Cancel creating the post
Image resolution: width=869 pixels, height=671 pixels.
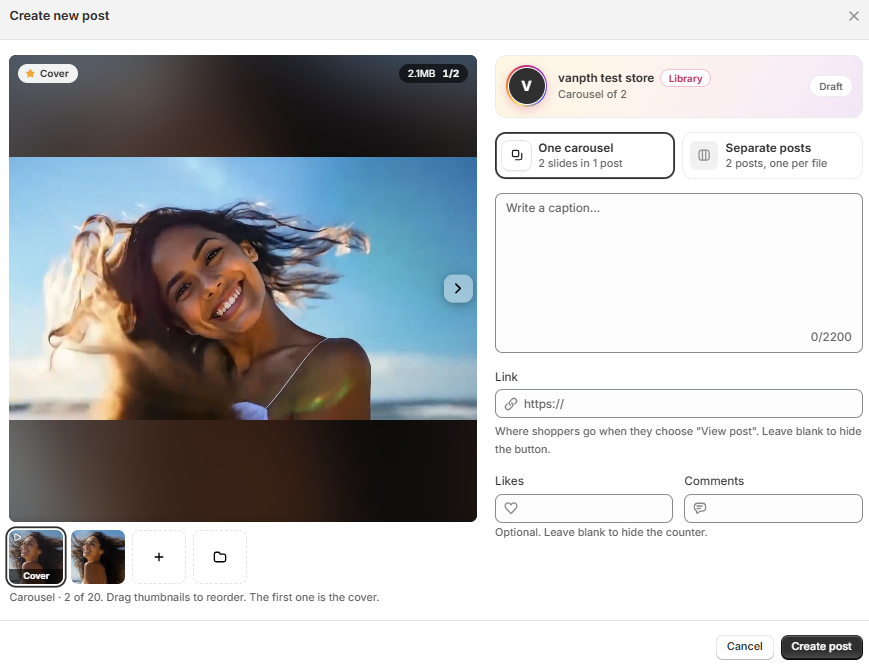pyautogui.click(x=744, y=647)
